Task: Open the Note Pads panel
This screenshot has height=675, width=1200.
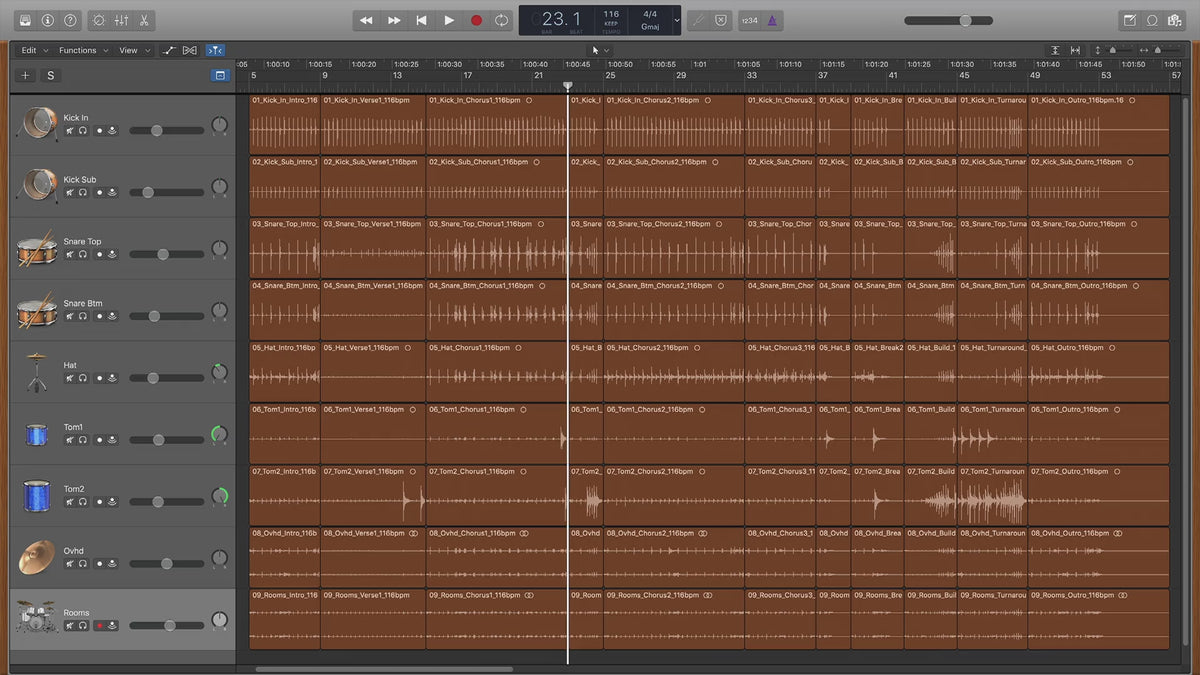Action: click(1130, 20)
